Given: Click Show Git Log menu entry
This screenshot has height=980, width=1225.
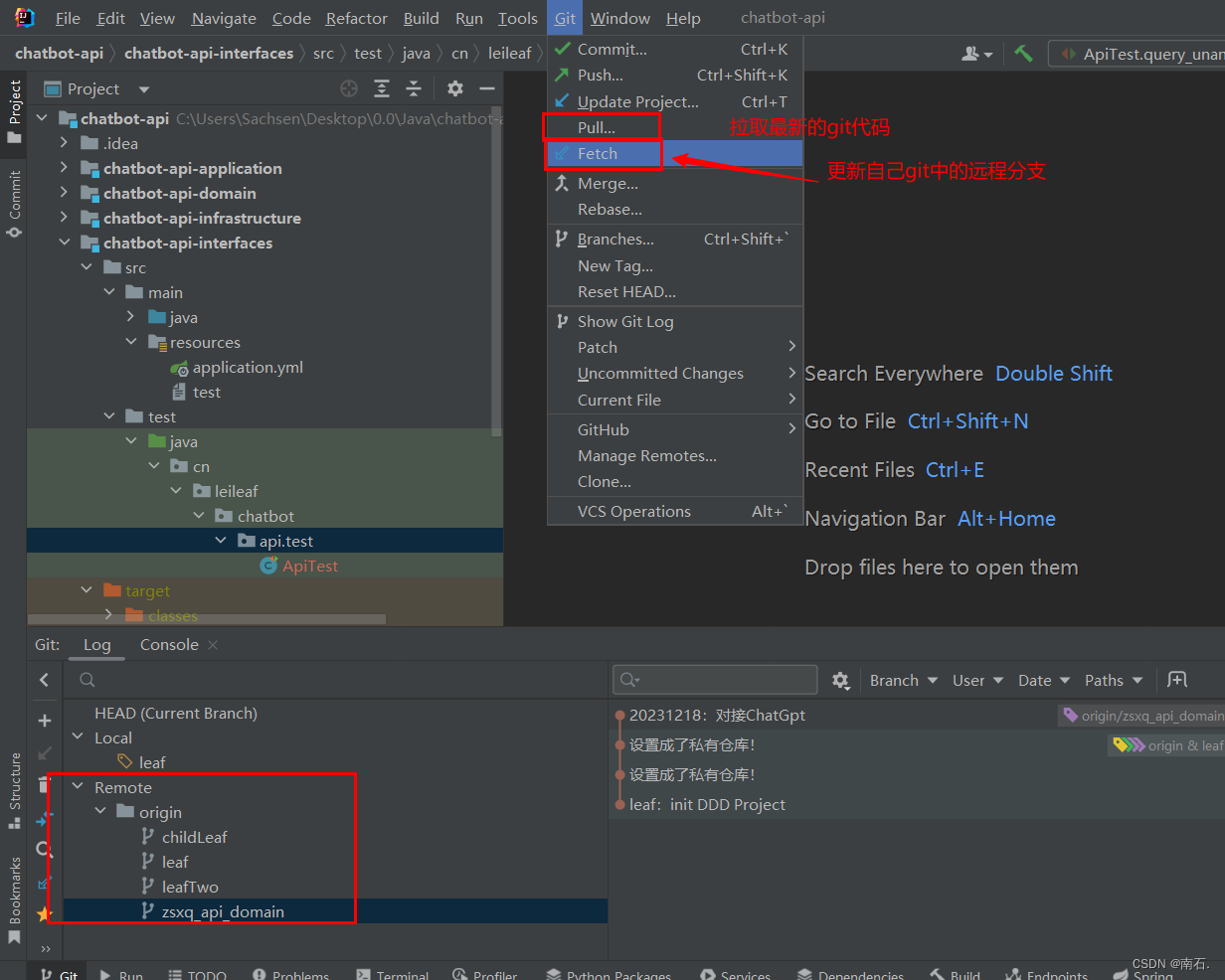Looking at the screenshot, I should coord(675,321).
